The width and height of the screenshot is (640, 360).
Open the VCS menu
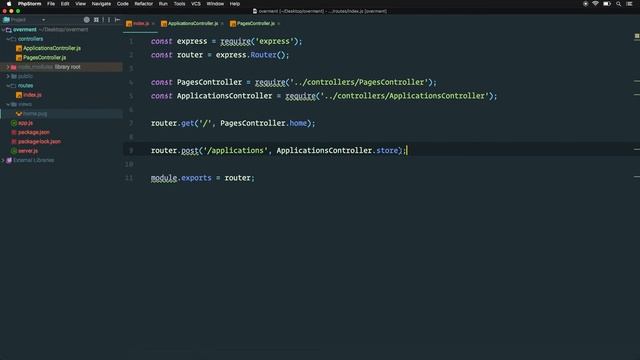tap(196, 4)
